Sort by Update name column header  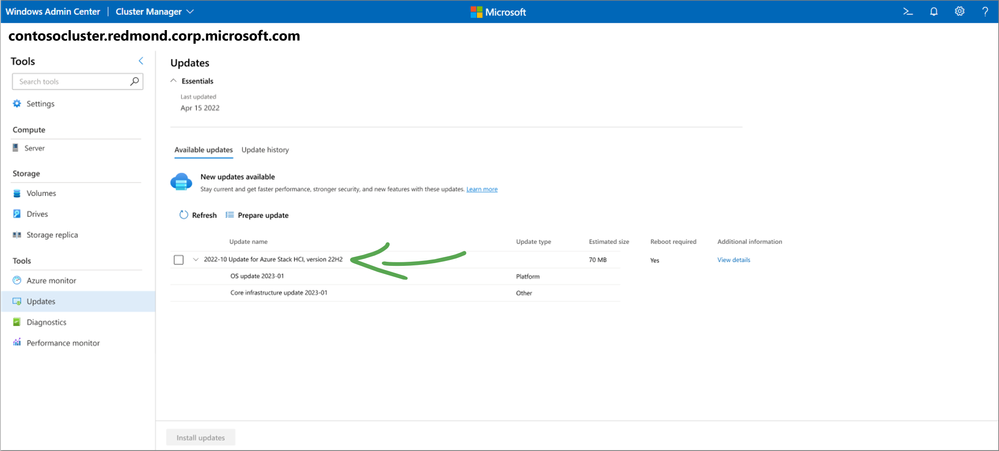pyautogui.click(x=248, y=242)
